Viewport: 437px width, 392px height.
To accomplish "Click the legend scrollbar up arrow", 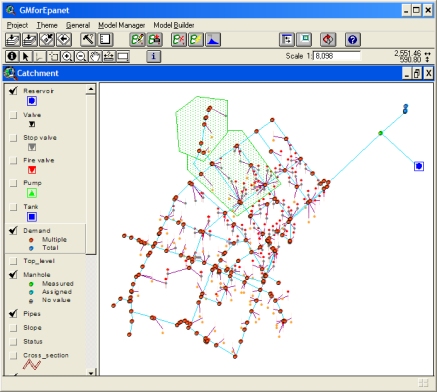I will pyautogui.click(x=91, y=89).
